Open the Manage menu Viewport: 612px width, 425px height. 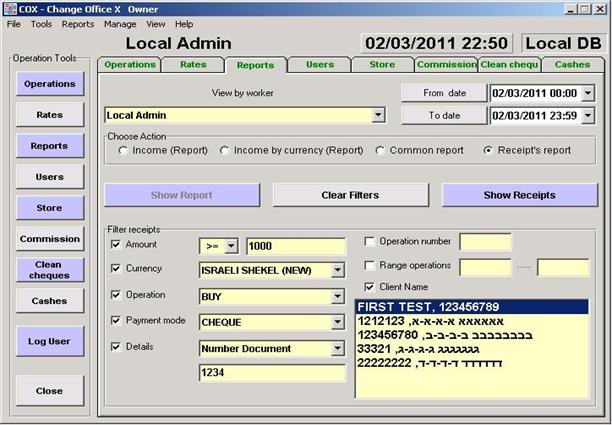(x=120, y=23)
